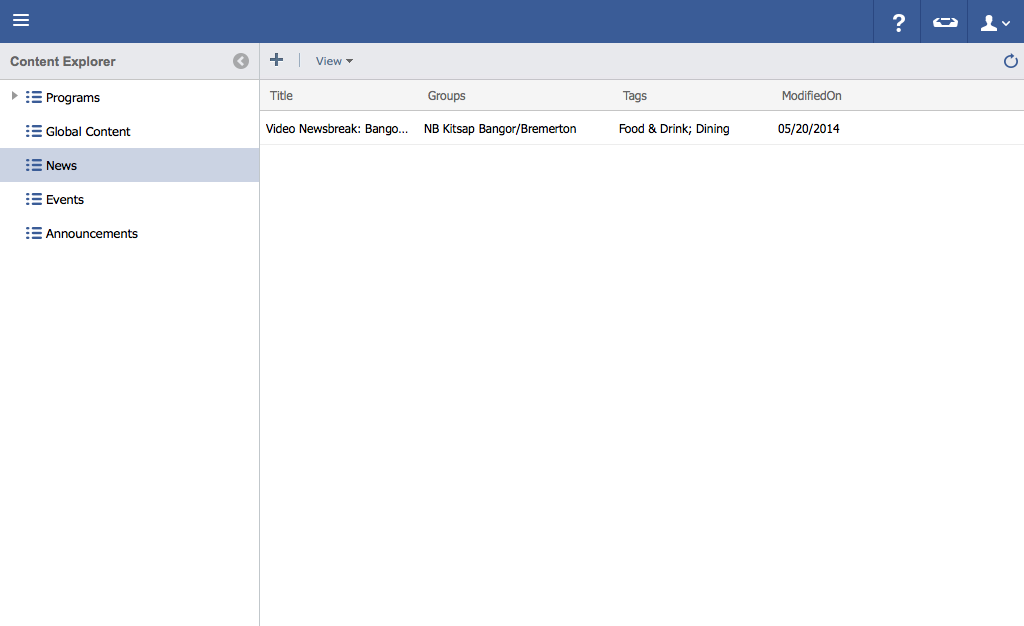The height and width of the screenshot is (626, 1024).
Task: Expand the Programs tree node
Action: click(x=14, y=96)
